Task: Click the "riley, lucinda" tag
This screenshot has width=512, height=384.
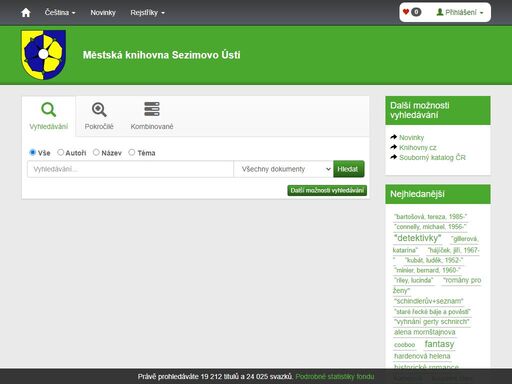Action: (x=413, y=280)
